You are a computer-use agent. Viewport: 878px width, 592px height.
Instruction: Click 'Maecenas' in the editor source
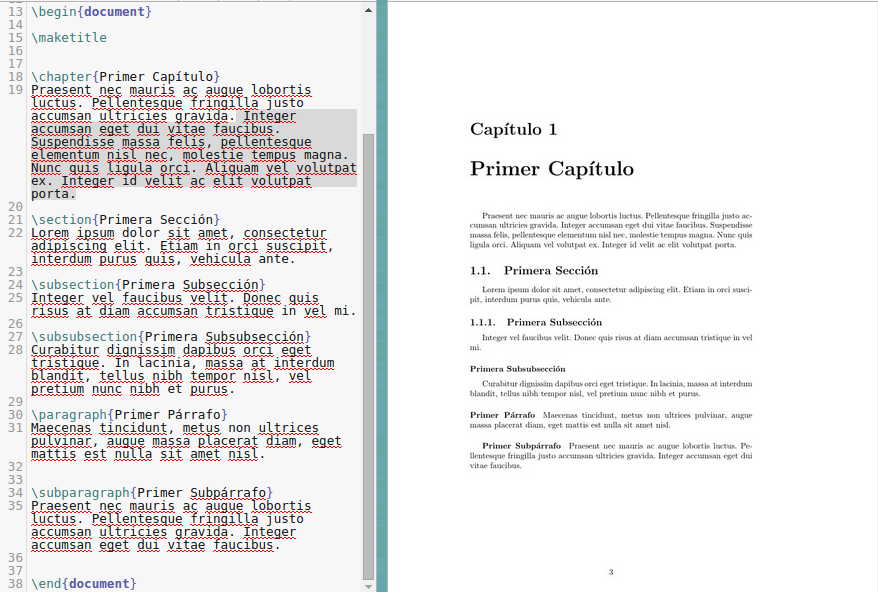[61, 428]
